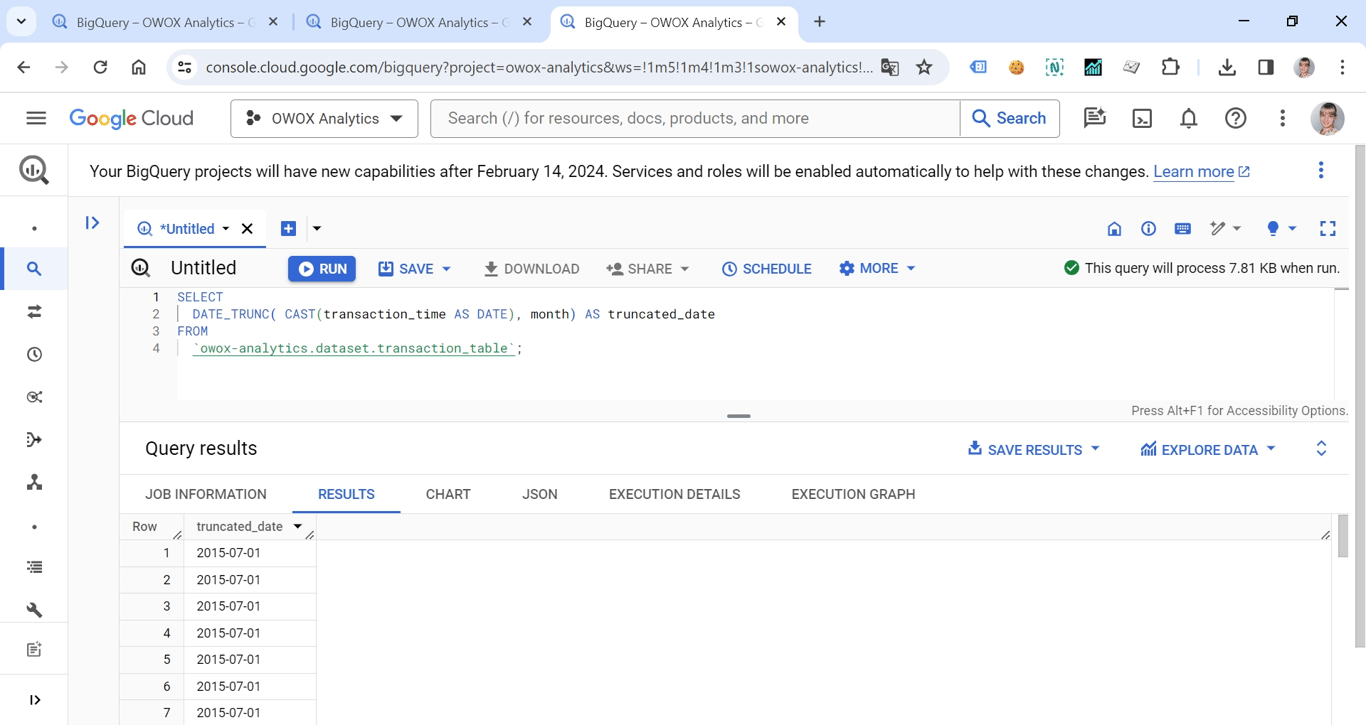Click the row 1 date cell 2015-07-01
This screenshot has height=725, width=1366.
point(250,553)
